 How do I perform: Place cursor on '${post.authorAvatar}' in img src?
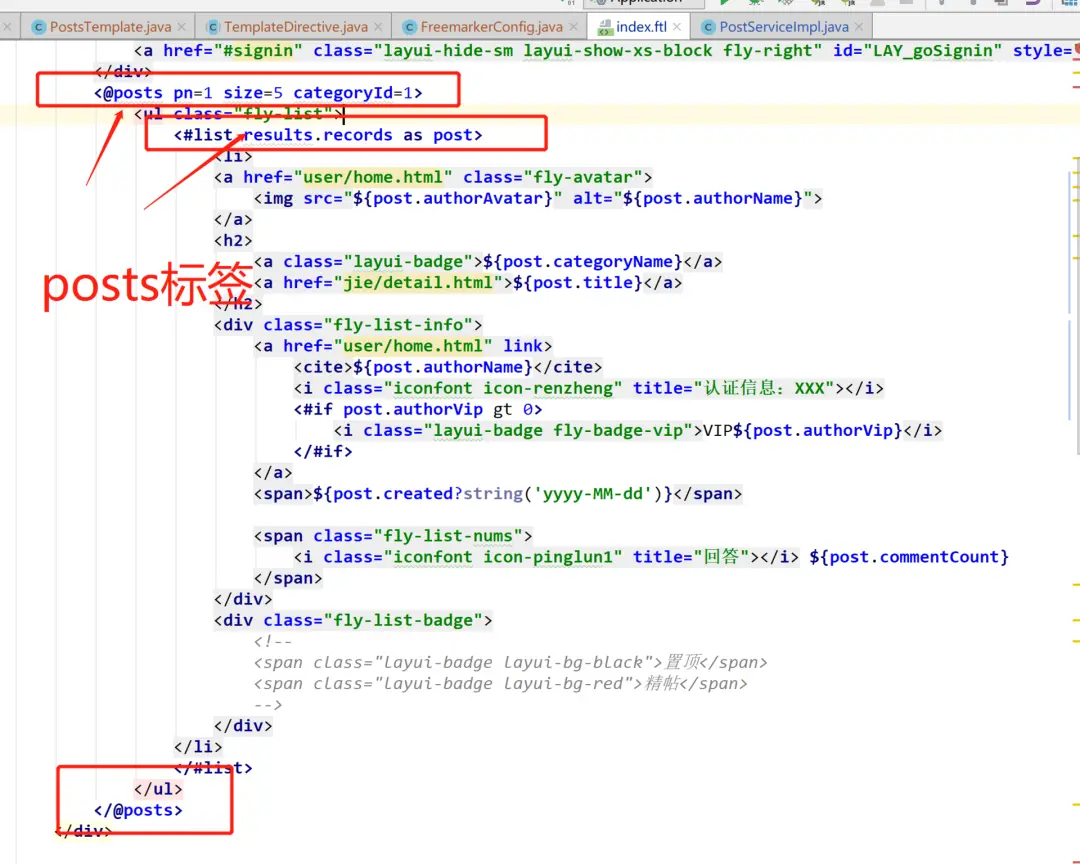453,198
